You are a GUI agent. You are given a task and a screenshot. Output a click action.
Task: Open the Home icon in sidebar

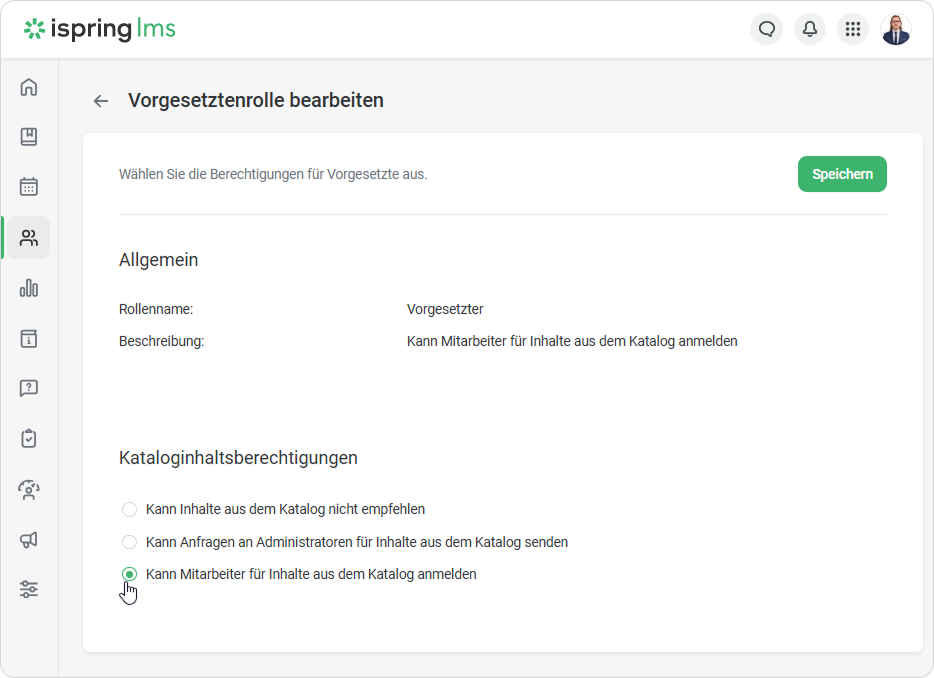coord(29,87)
